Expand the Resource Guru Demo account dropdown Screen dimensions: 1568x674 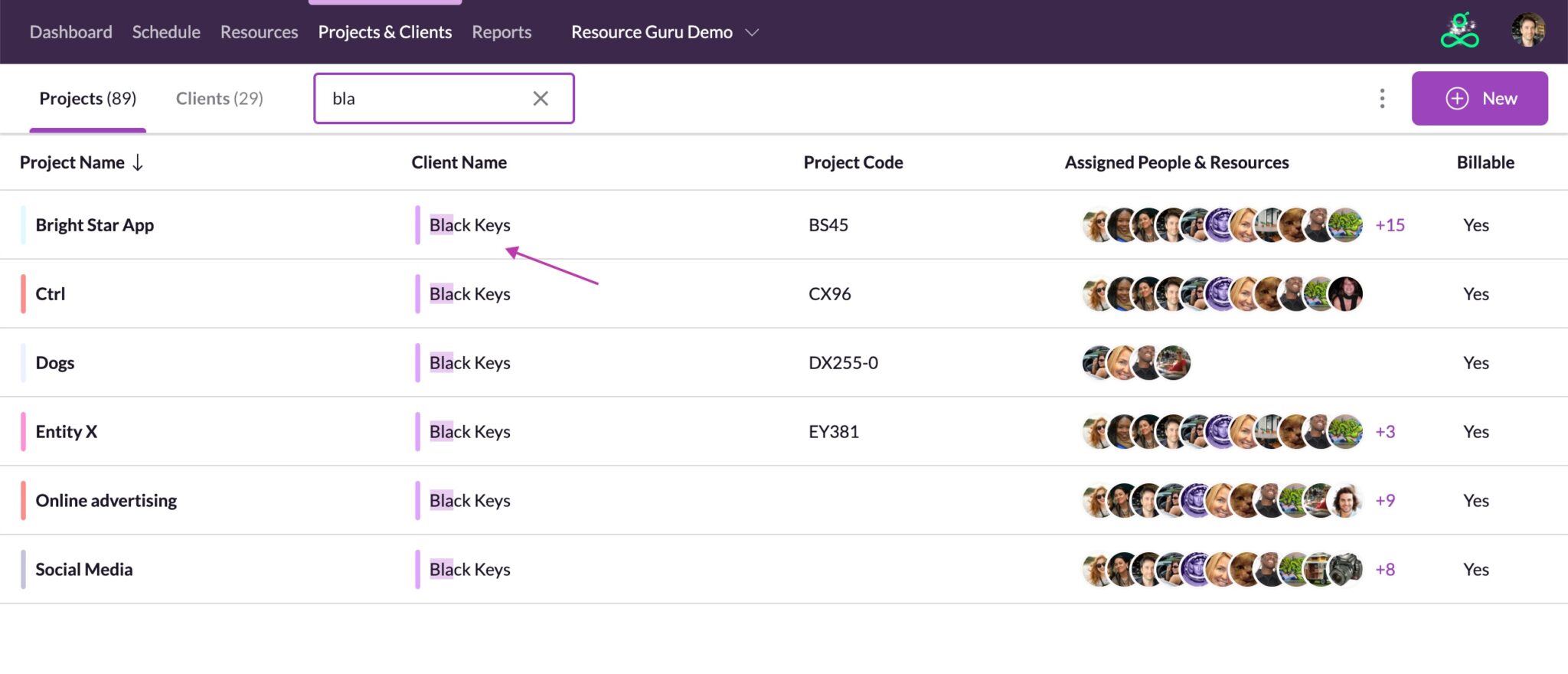point(665,32)
